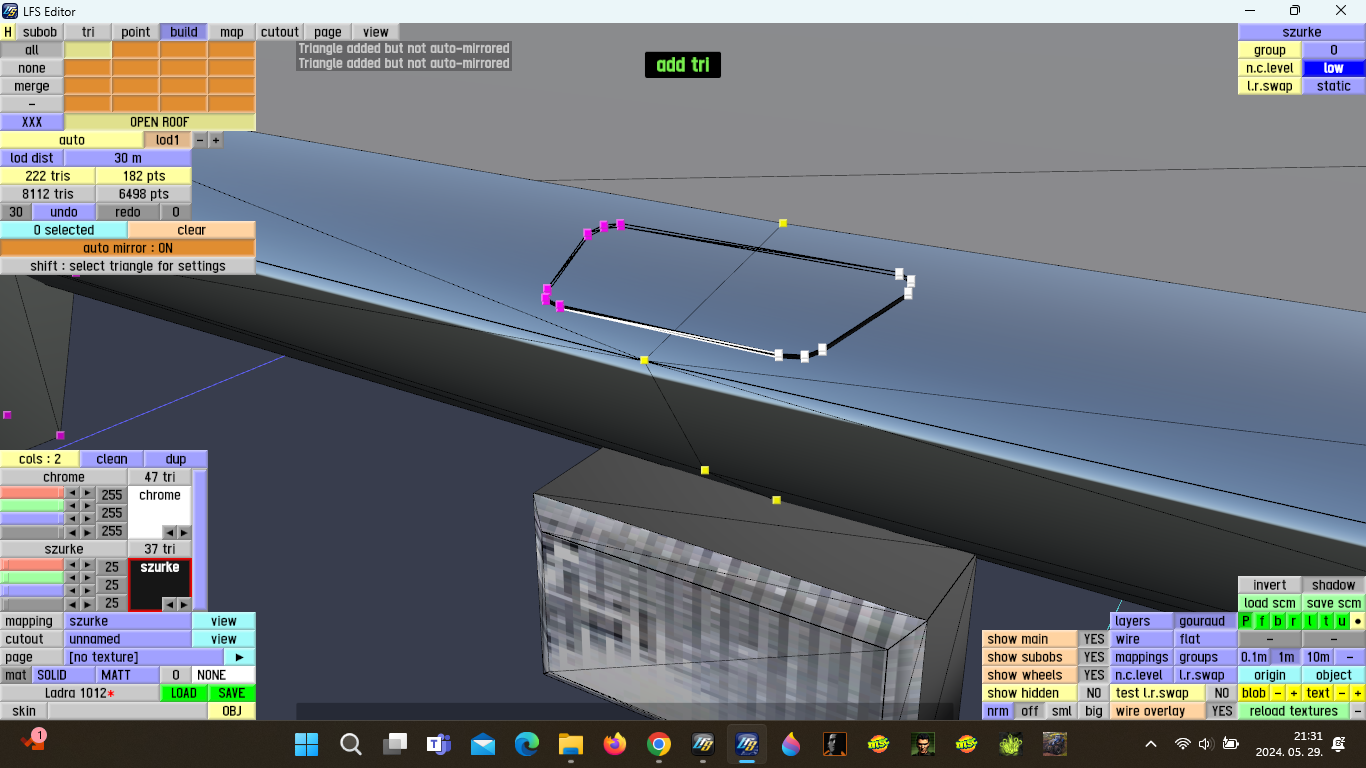This screenshot has width=1366, height=768.
Task: Open the paint drop app on taskbar
Action: tap(791, 744)
